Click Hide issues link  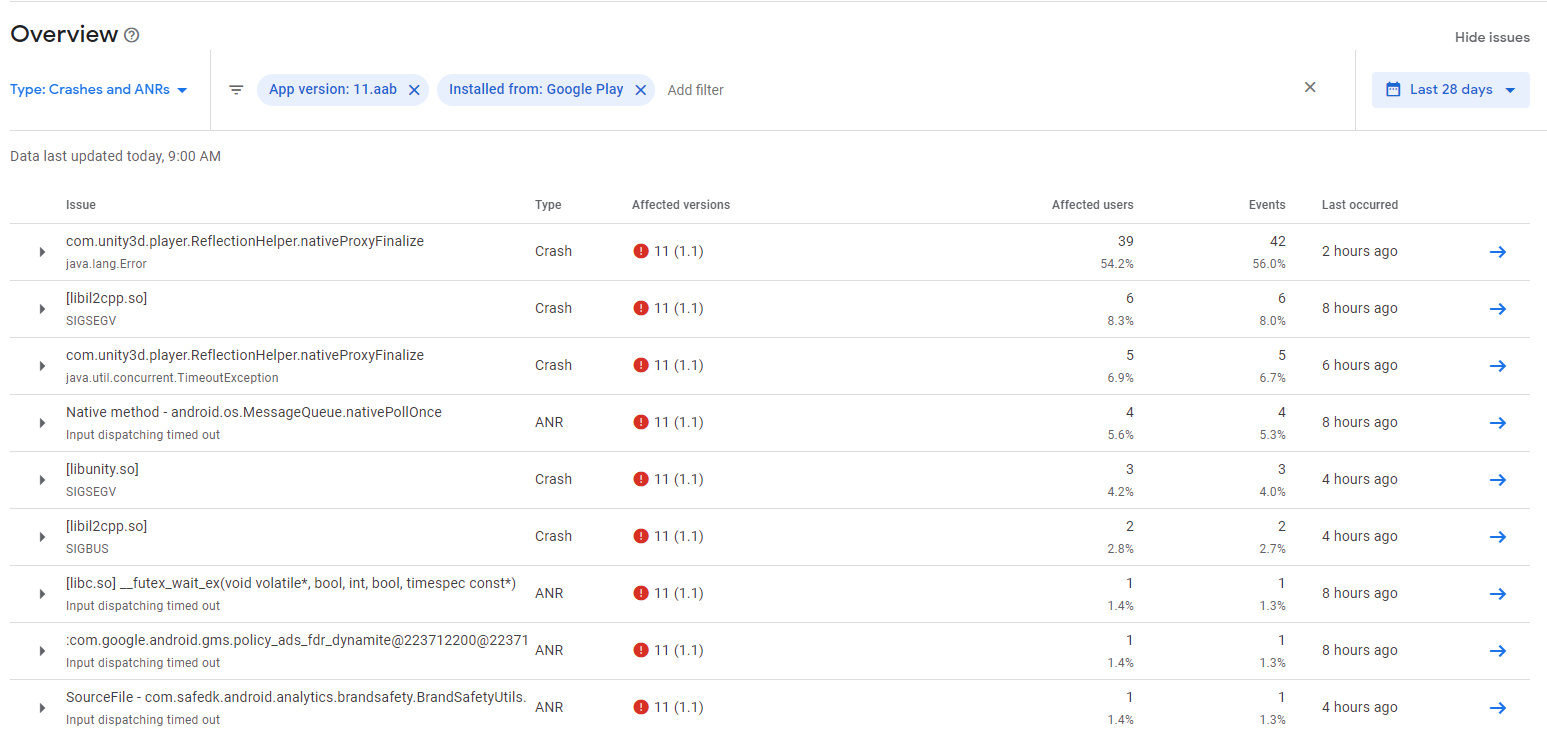[x=1492, y=38]
